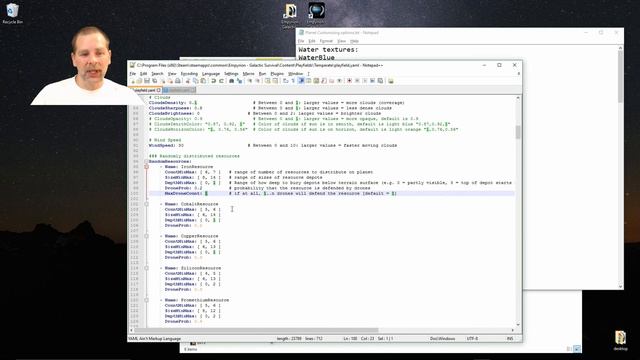This screenshot has width=640, height=360.
Task: Click Notepad++ horizontal scrollbar thumb
Action: [x=256, y=330]
